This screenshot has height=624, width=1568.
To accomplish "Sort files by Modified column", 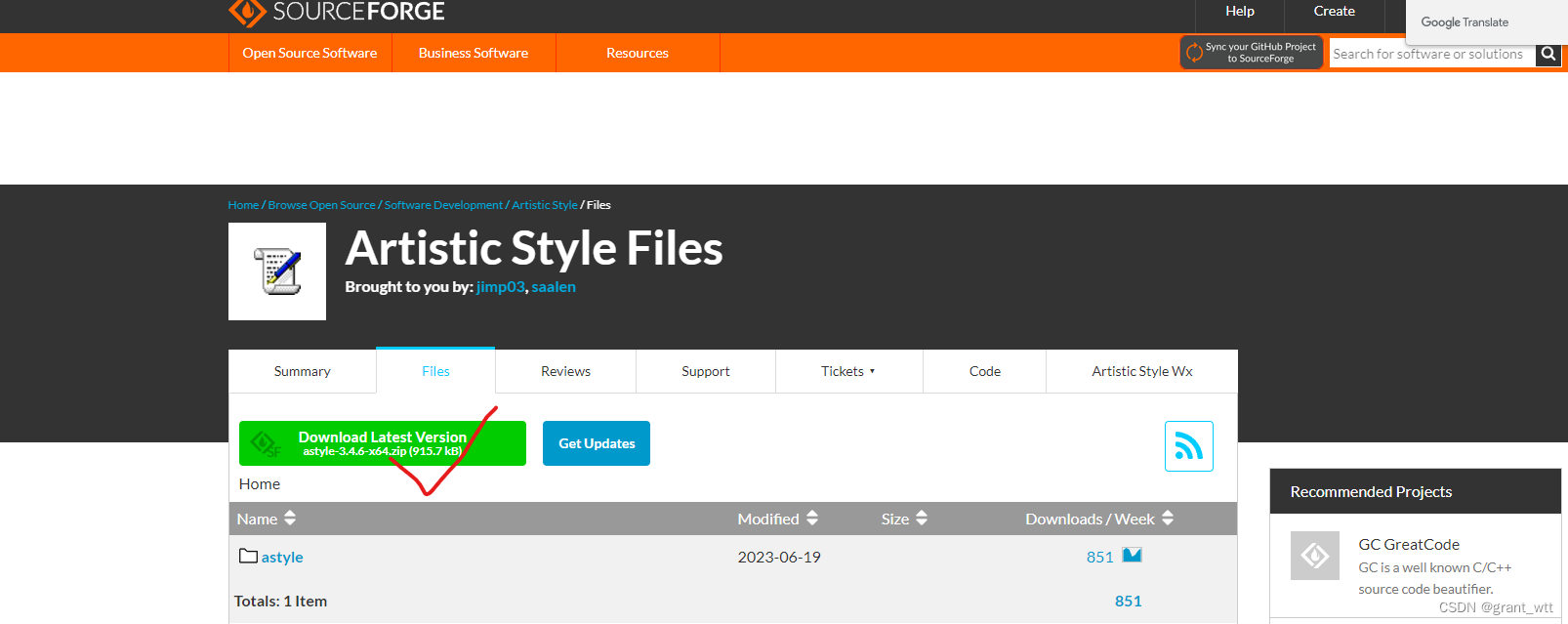I will pos(778,519).
